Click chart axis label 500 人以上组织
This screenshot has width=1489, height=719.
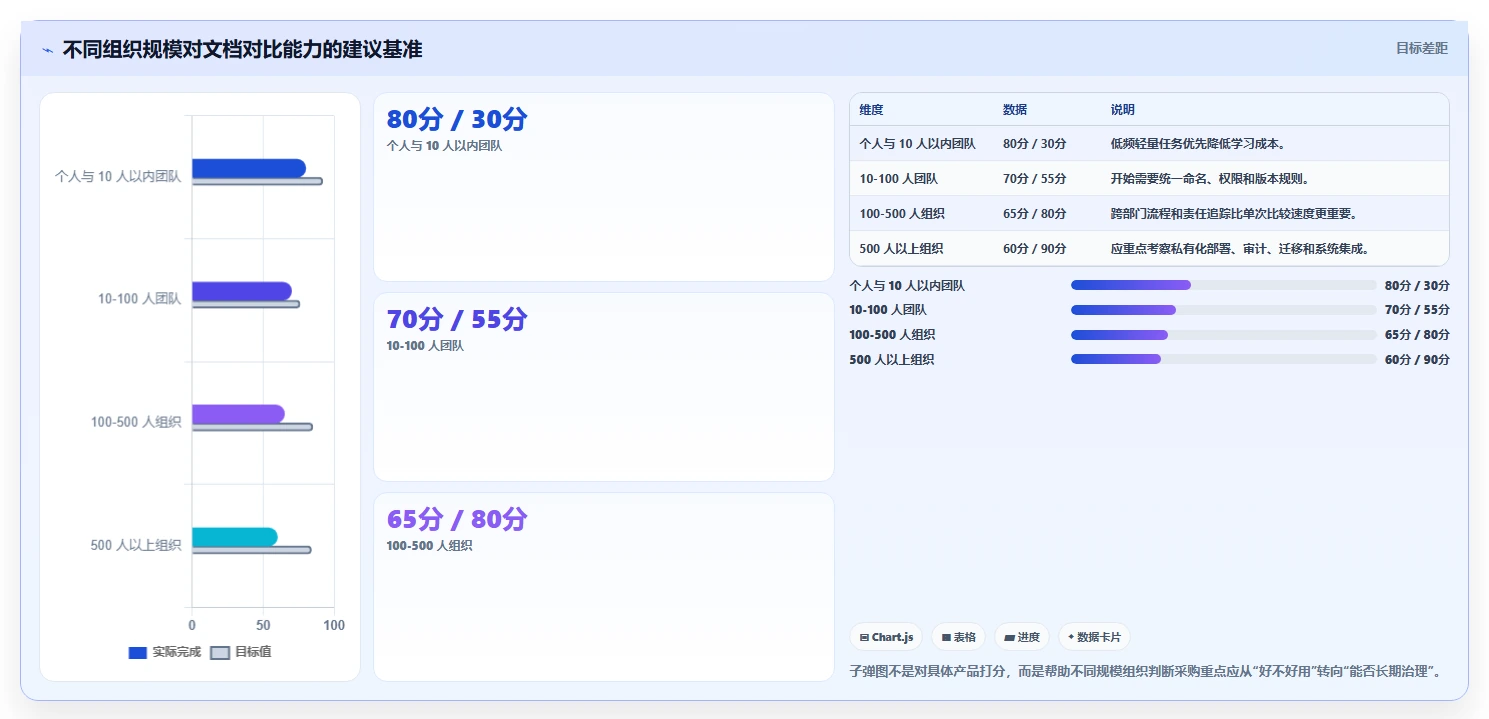pos(136,545)
